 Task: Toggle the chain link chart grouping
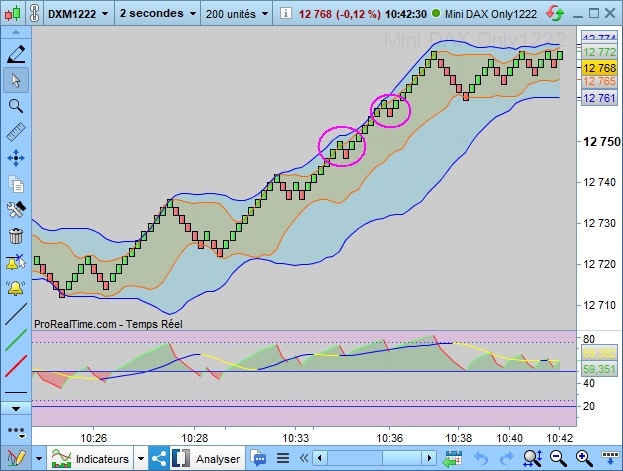click(35, 14)
